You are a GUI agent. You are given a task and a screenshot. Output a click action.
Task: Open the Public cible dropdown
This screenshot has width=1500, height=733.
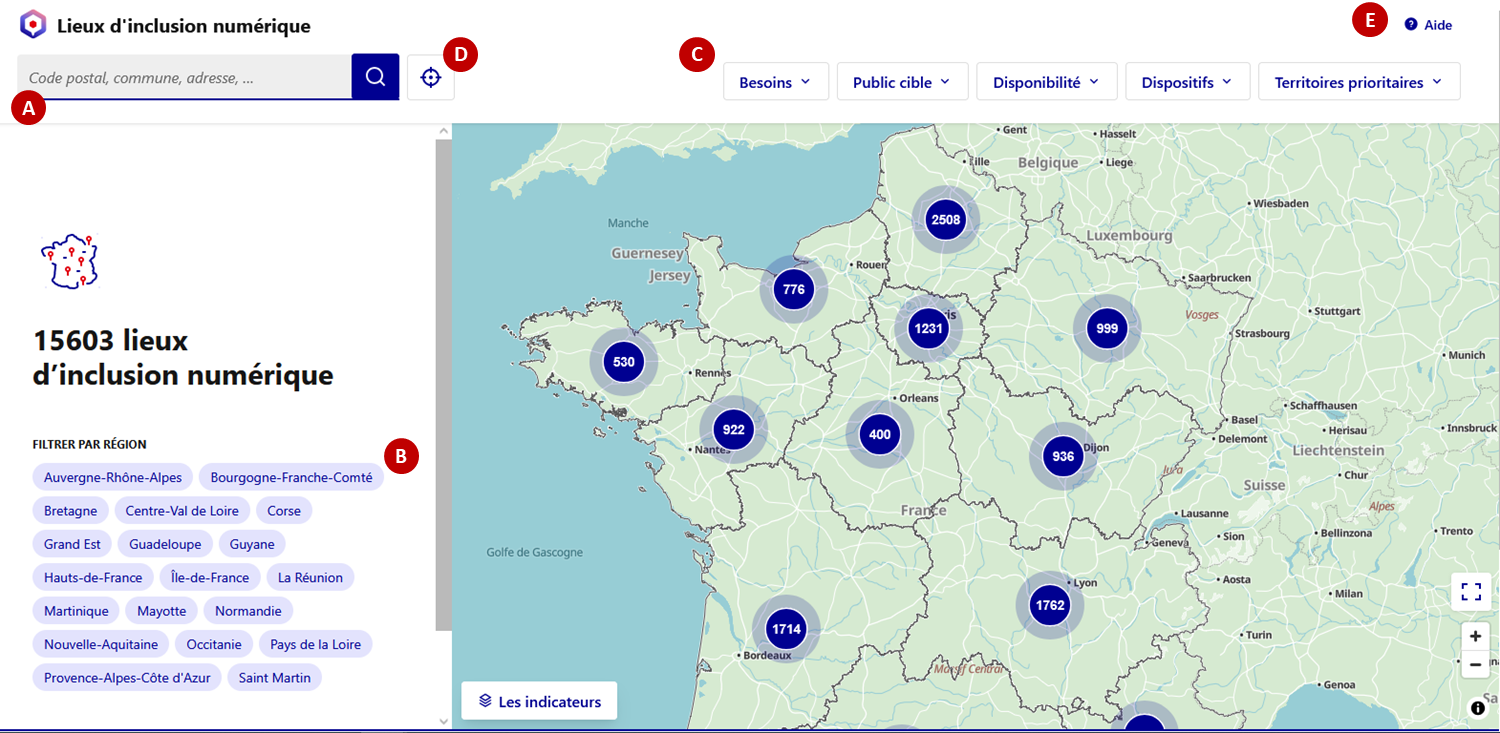(x=902, y=82)
